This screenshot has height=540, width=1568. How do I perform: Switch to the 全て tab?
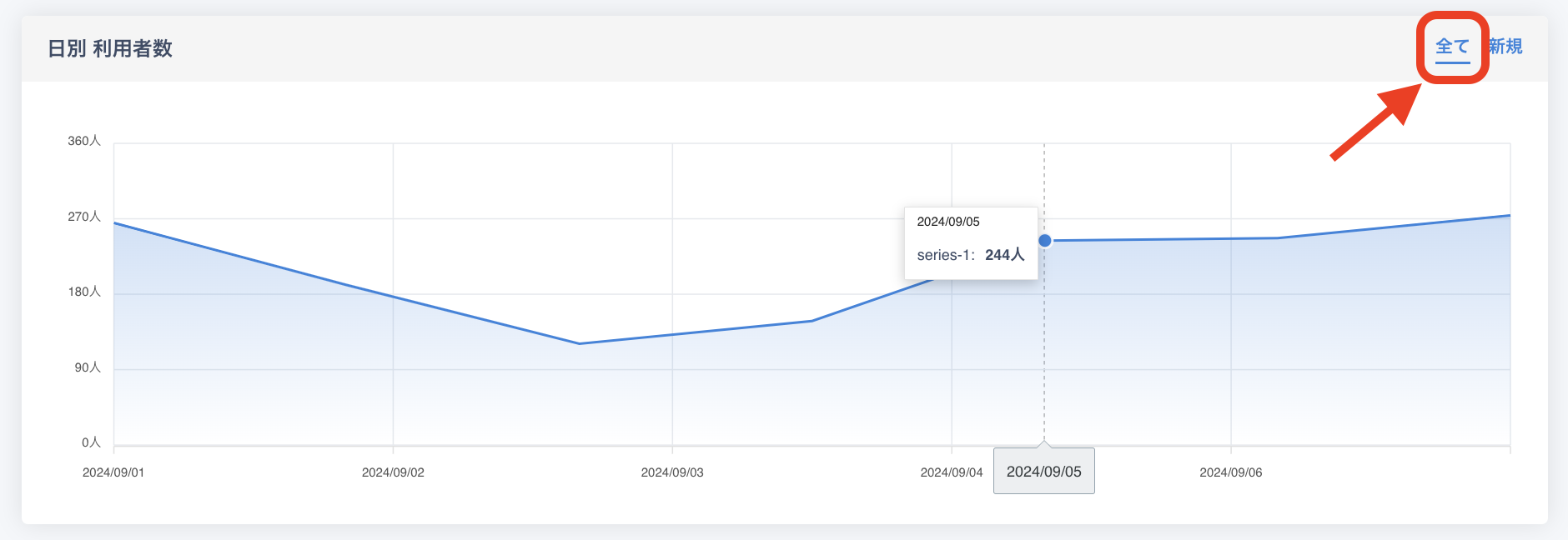pyautogui.click(x=1452, y=47)
